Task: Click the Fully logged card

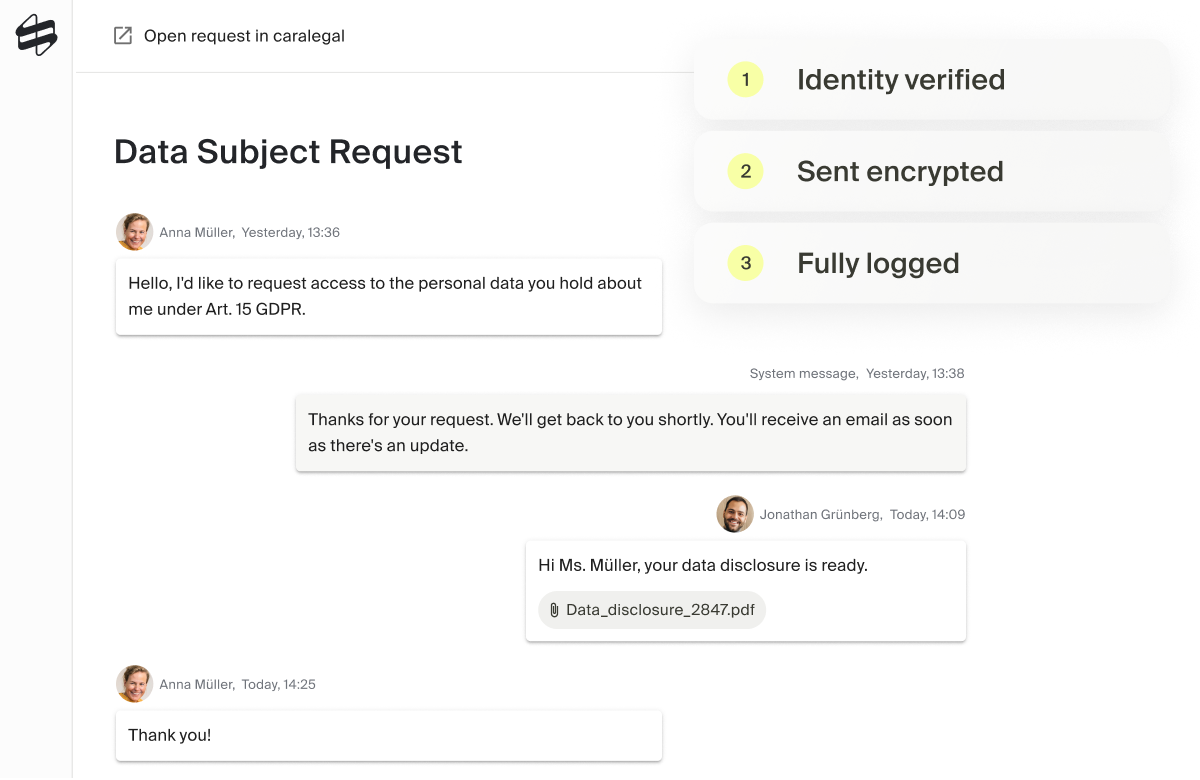Action: click(x=932, y=264)
